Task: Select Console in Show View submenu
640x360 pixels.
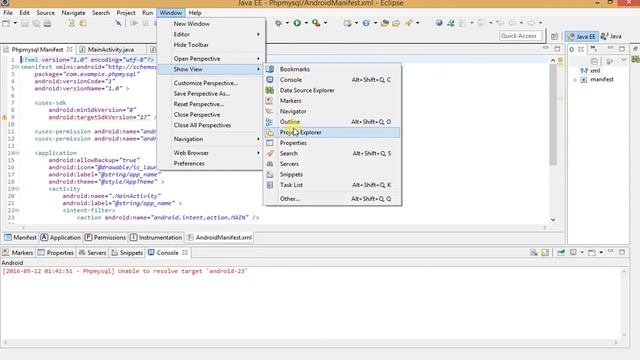Action: [332, 80]
